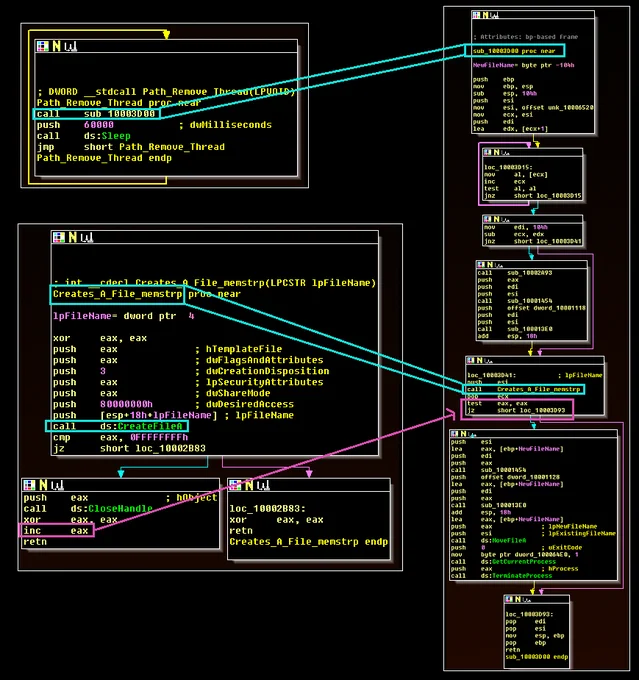Click the 'call ds:CloseHandle' instruction
The image size is (639, 680).
point(88,509)
